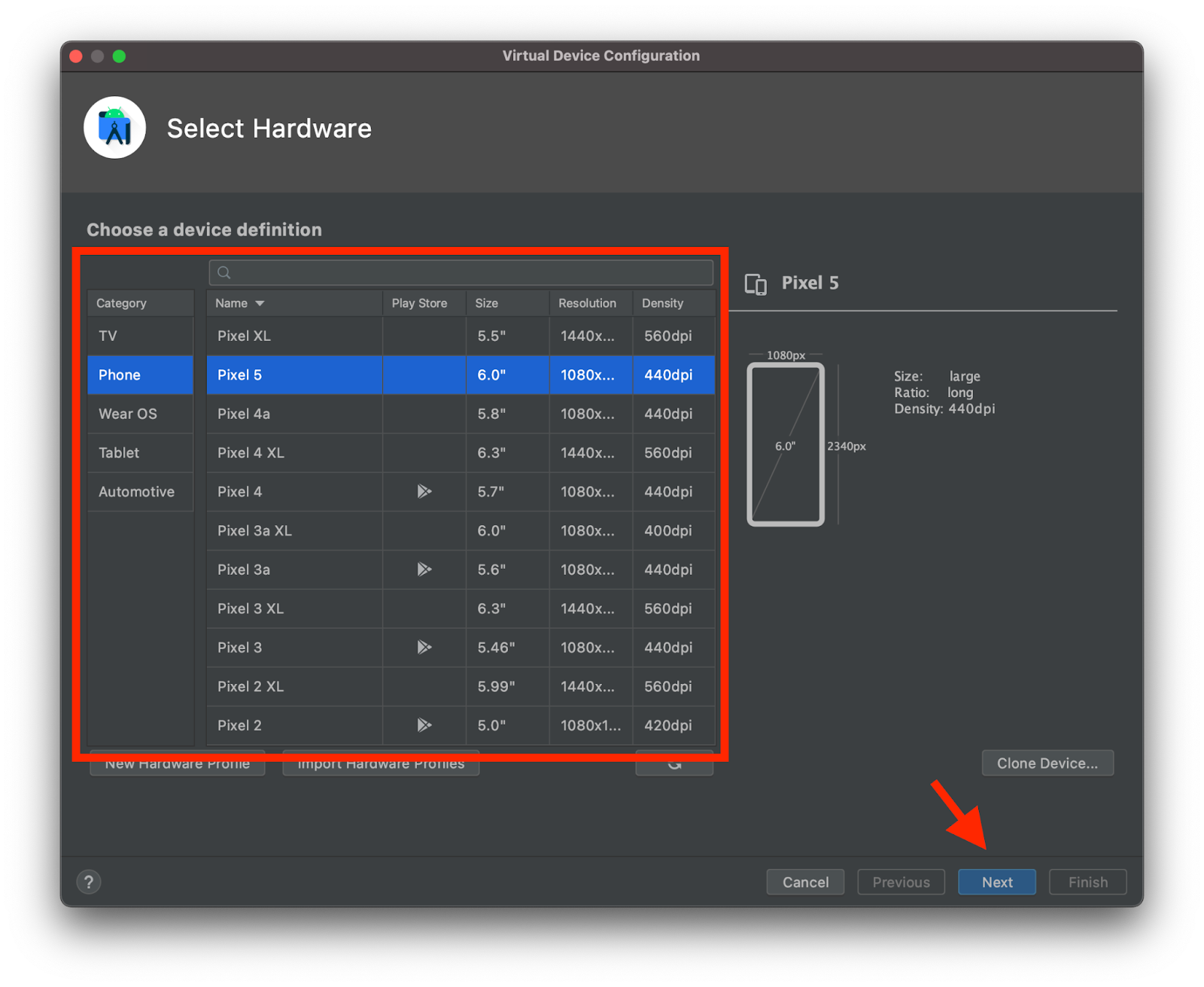Select the Pixel 3a XL device row
This screenshot has height=987, width=1204.
461,530
